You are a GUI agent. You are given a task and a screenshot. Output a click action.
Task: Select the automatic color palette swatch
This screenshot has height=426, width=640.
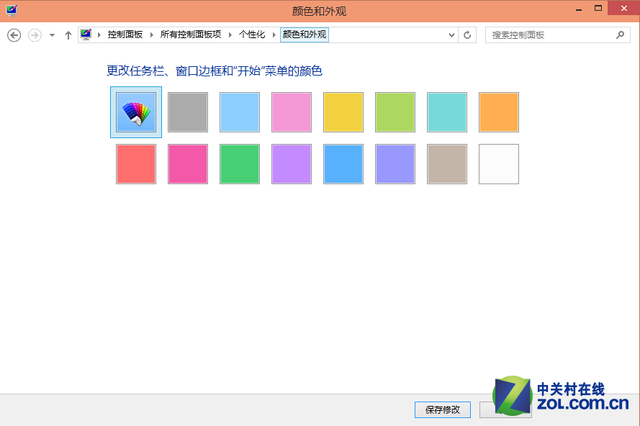click(x=135, y=112)
